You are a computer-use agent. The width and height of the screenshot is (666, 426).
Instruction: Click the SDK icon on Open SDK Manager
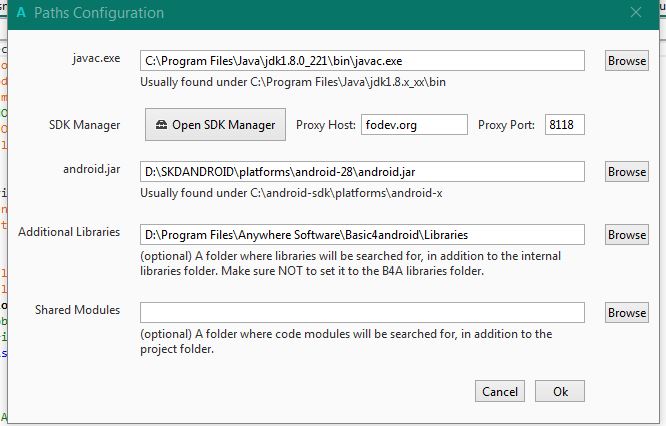[161, 126]
